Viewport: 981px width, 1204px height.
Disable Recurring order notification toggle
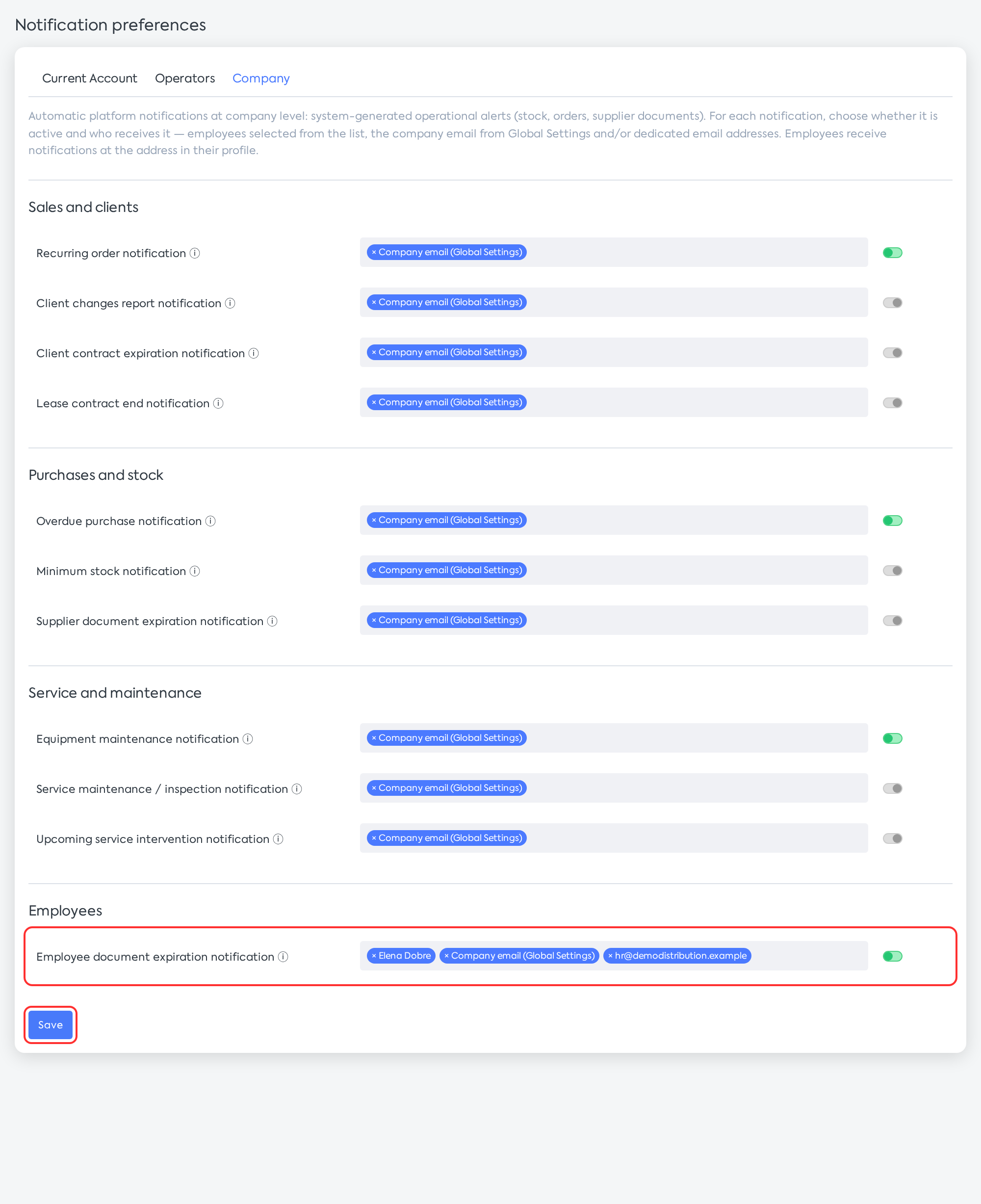point(892,253)
